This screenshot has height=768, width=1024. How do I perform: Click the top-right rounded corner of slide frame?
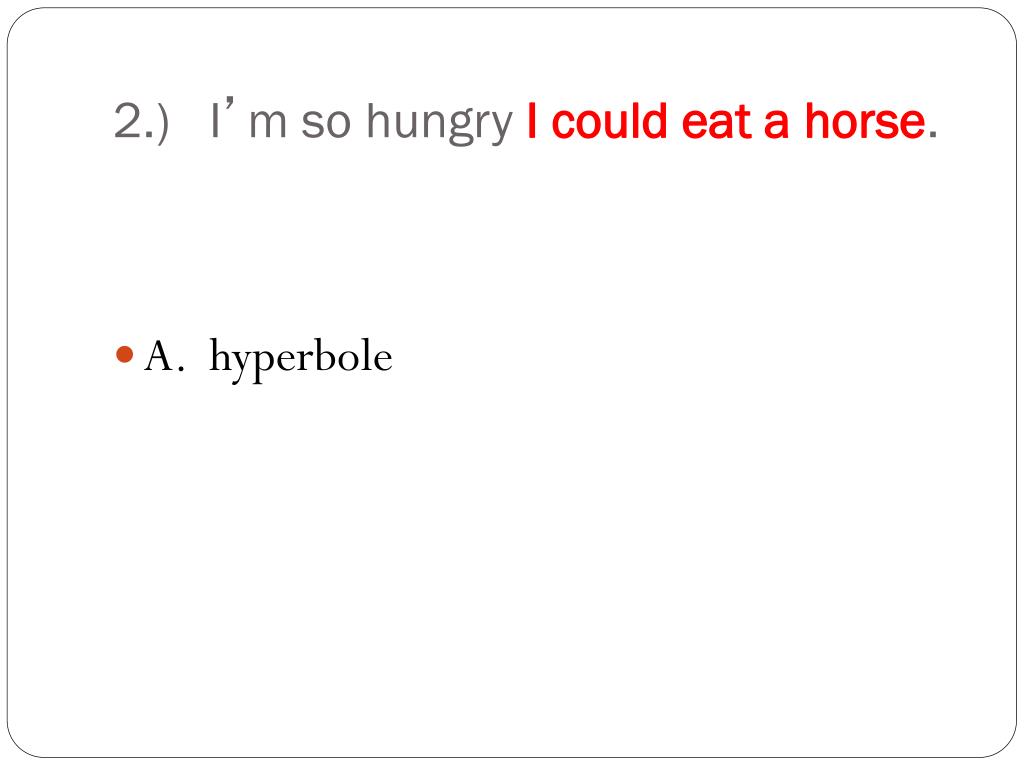click(x=1002, y=22)
